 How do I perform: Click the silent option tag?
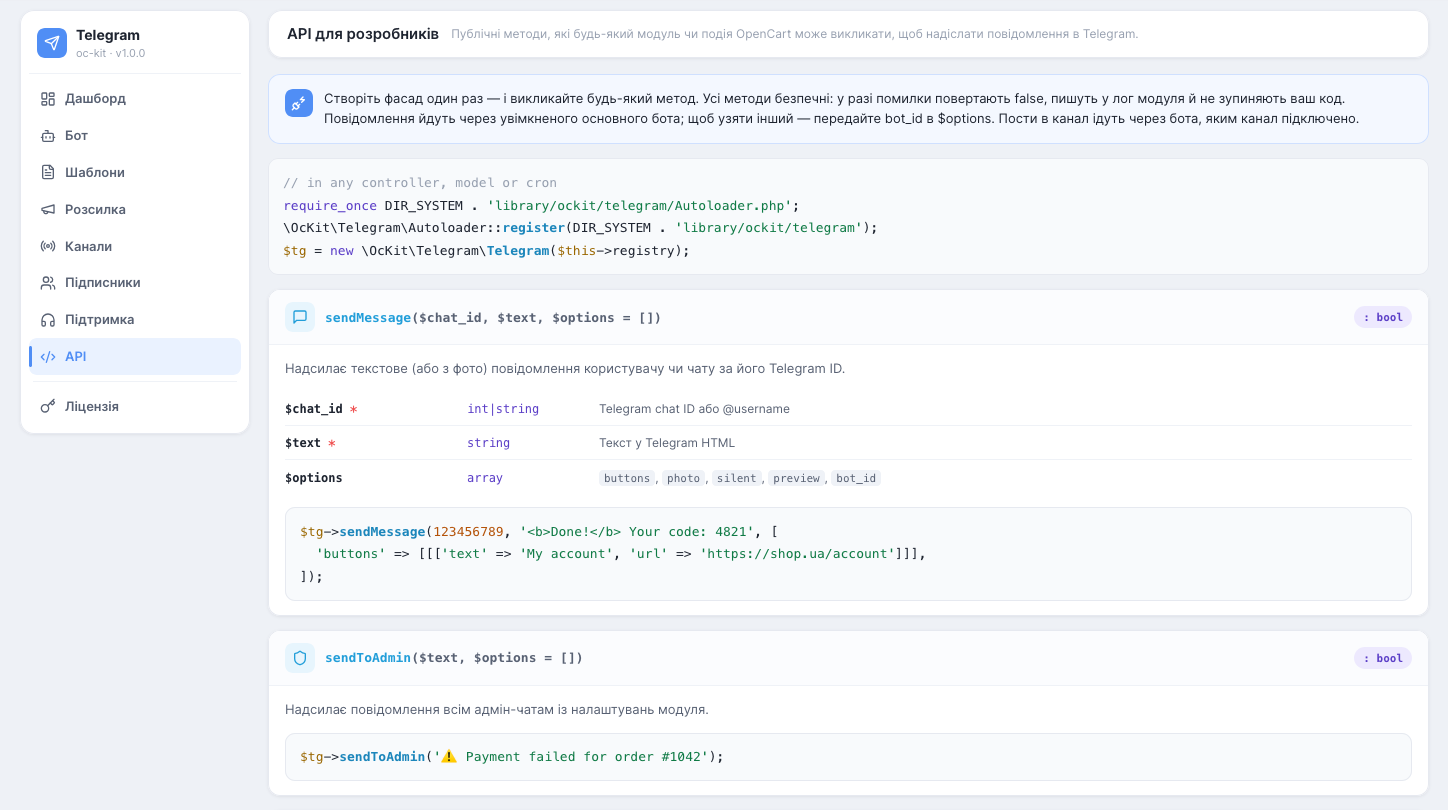737,478
